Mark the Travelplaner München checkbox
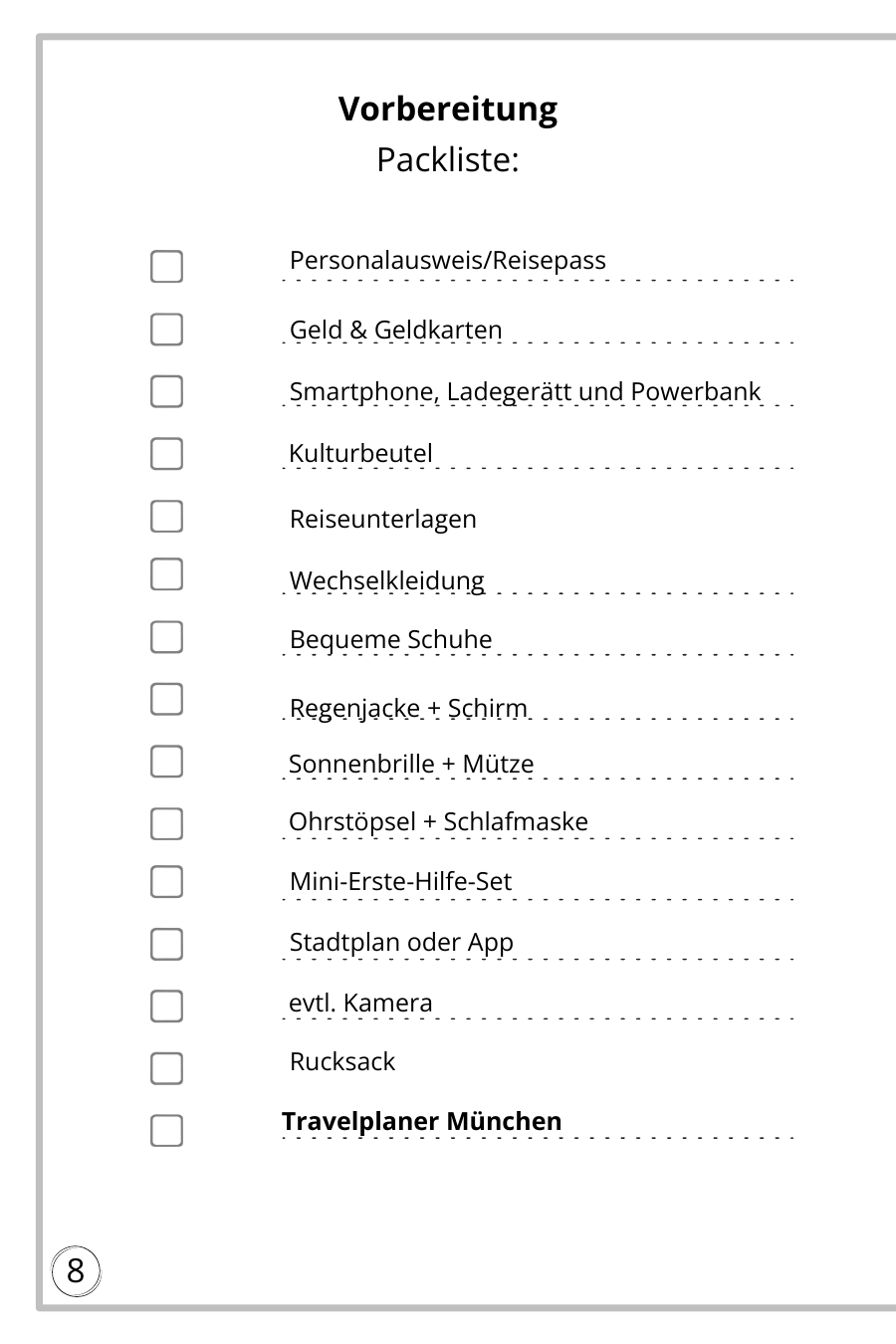Screen dimensions: 896x1344 pos(166,1131)
